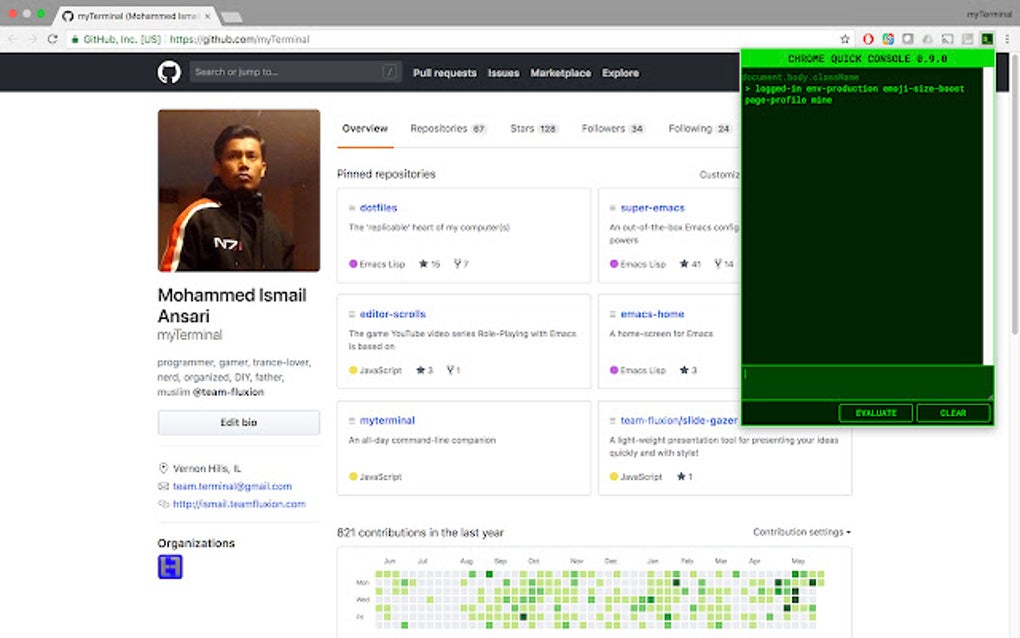
Task: Click the yellow JavaScript language dot on myterminal
Action: 353,477
